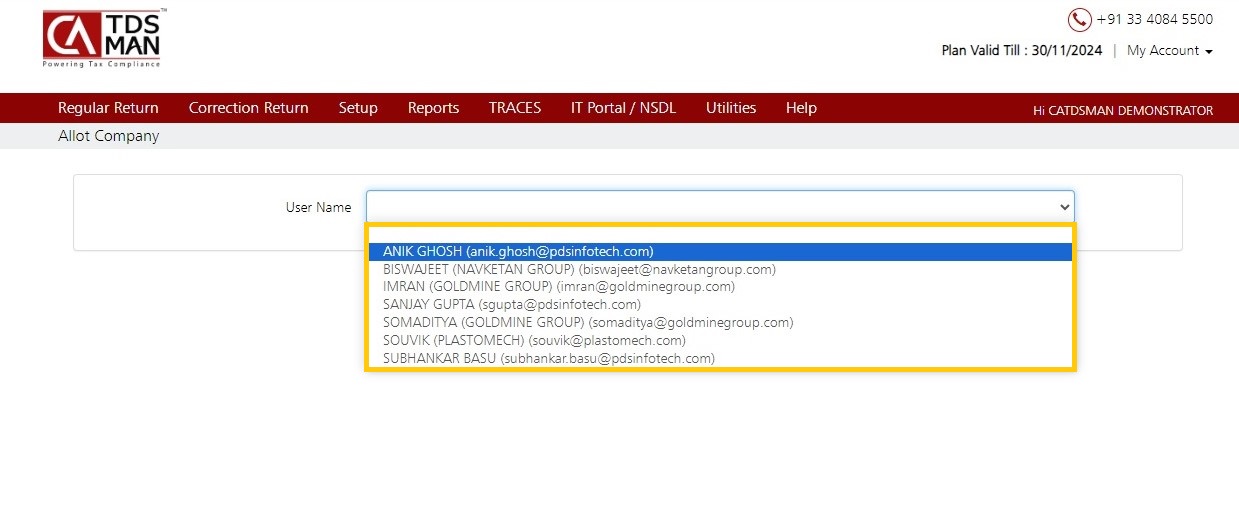This screenshot has height=527, width=1239.
Task: Click the CA TDSMAN logo
Action: point(104,38)
